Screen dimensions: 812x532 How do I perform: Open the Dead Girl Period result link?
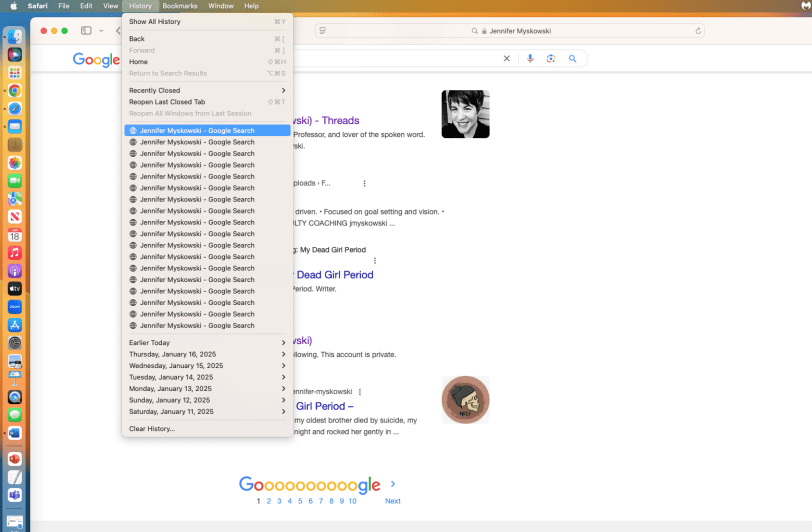334,275
